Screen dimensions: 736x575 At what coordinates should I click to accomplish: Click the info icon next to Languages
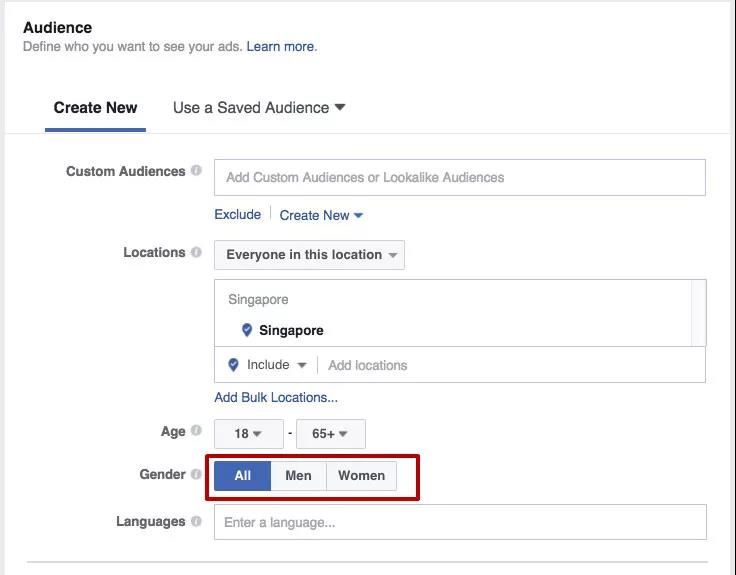(x=196, y=521)
